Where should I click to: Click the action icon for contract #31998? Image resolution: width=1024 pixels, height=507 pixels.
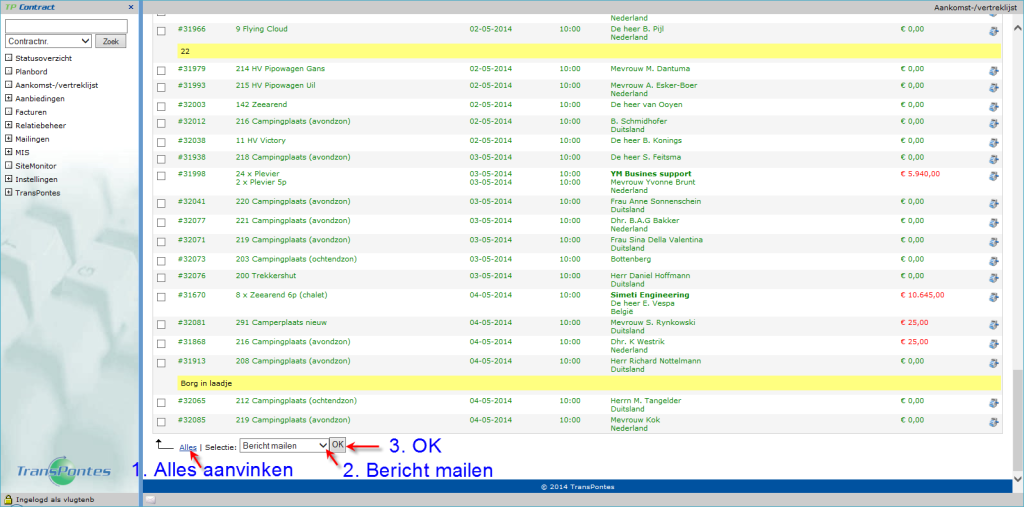point(993,178)
